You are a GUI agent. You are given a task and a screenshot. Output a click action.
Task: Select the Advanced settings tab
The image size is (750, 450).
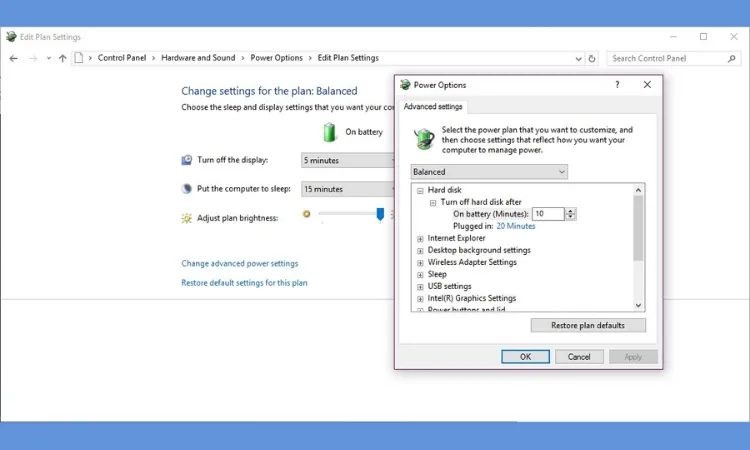coord(433,107)
